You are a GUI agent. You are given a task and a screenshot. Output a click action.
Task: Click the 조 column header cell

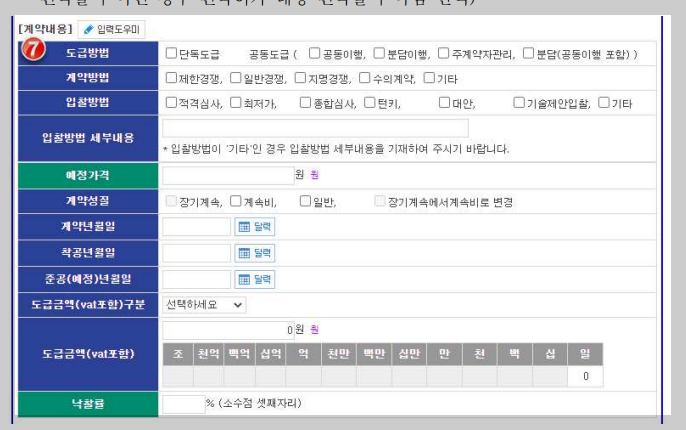point(178,354)
